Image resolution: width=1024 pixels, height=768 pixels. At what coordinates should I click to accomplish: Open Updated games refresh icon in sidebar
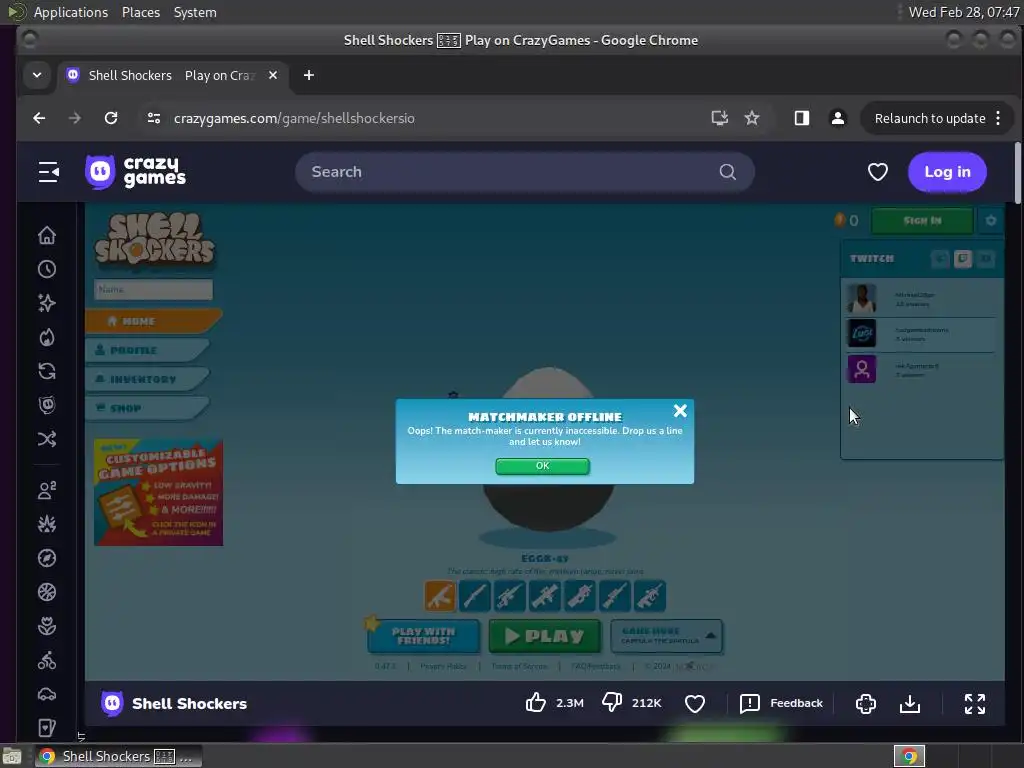[x=47, y=371]
